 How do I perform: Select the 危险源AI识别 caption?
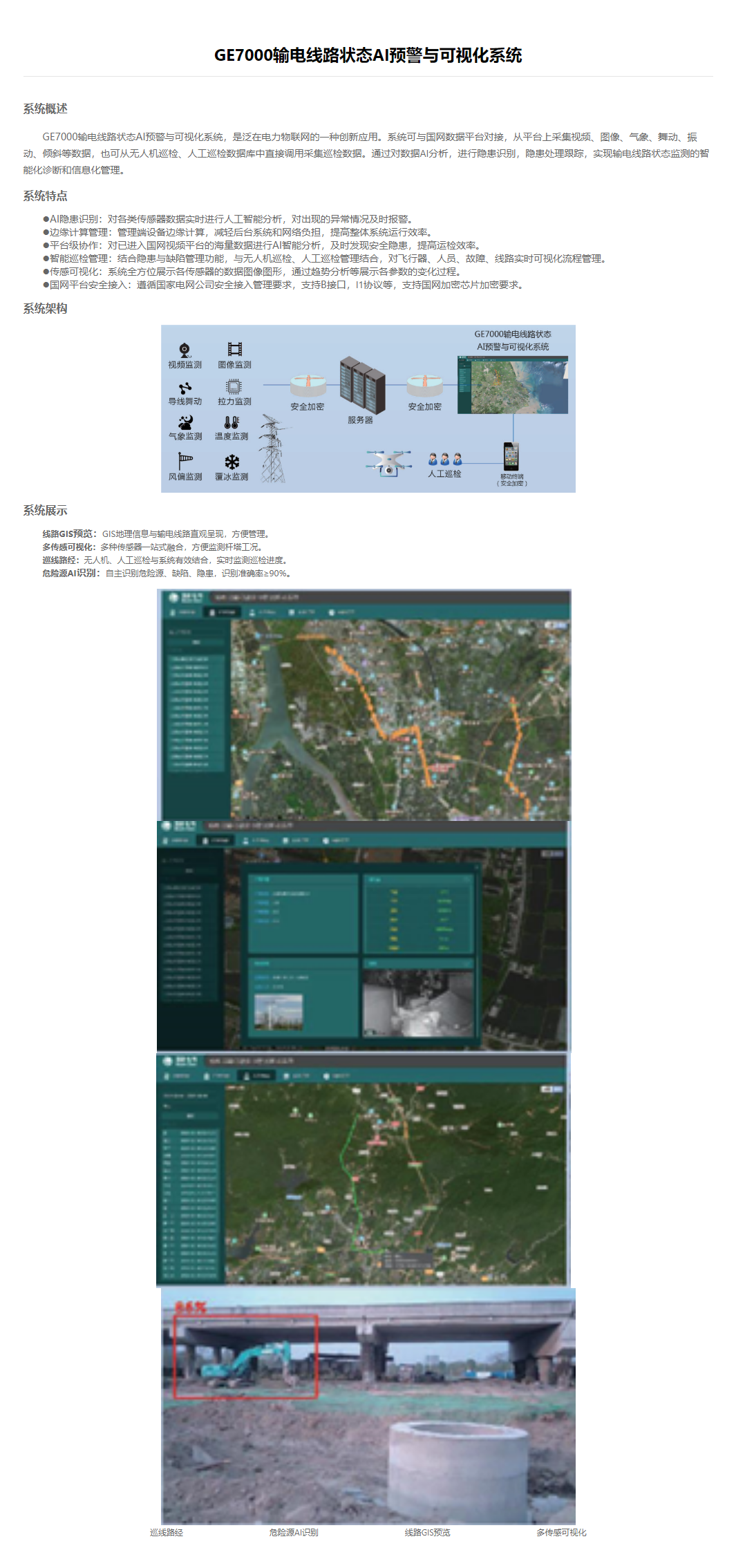pos(294,1533)
